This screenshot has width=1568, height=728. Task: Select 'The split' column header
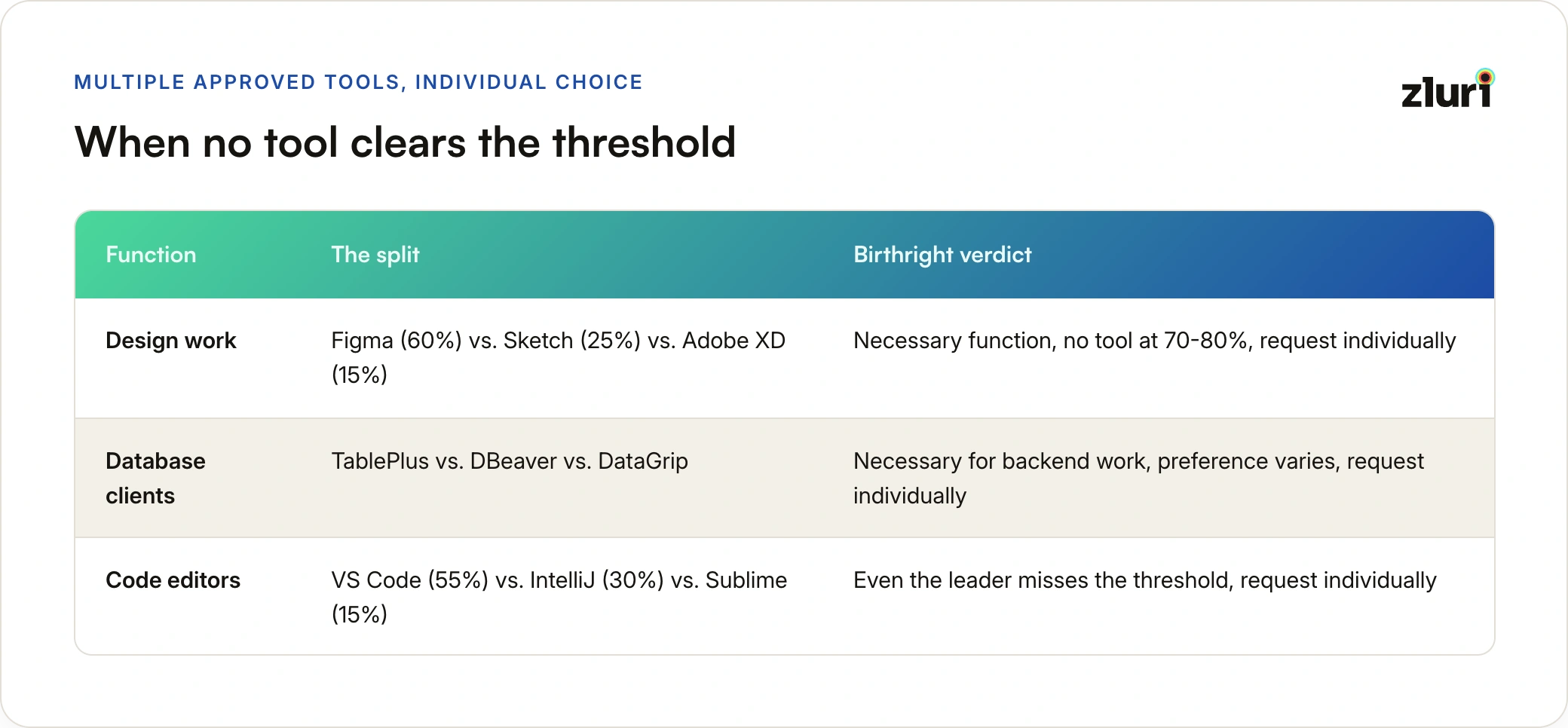(x=375, y=255)
